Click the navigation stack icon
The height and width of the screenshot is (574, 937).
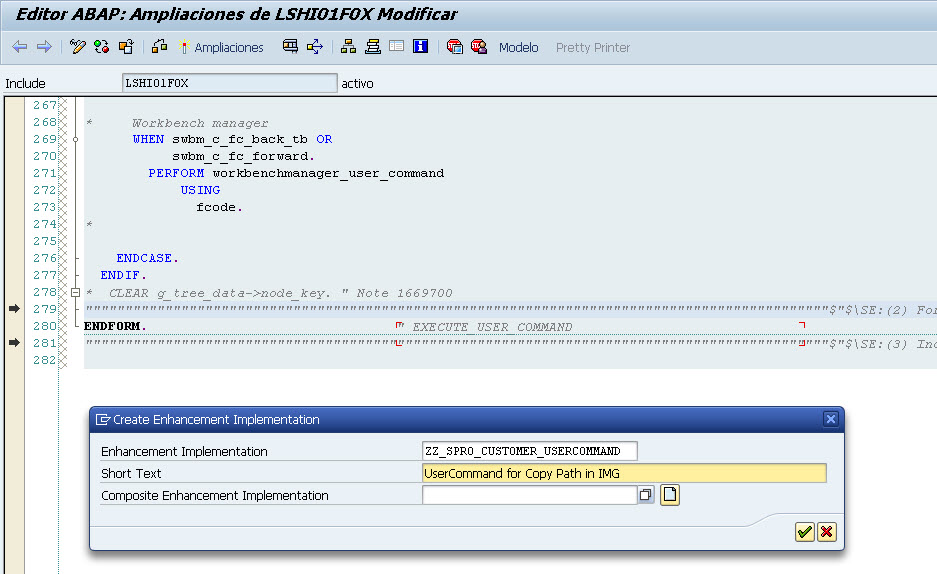pyautogui.click(x=373, y=47)
